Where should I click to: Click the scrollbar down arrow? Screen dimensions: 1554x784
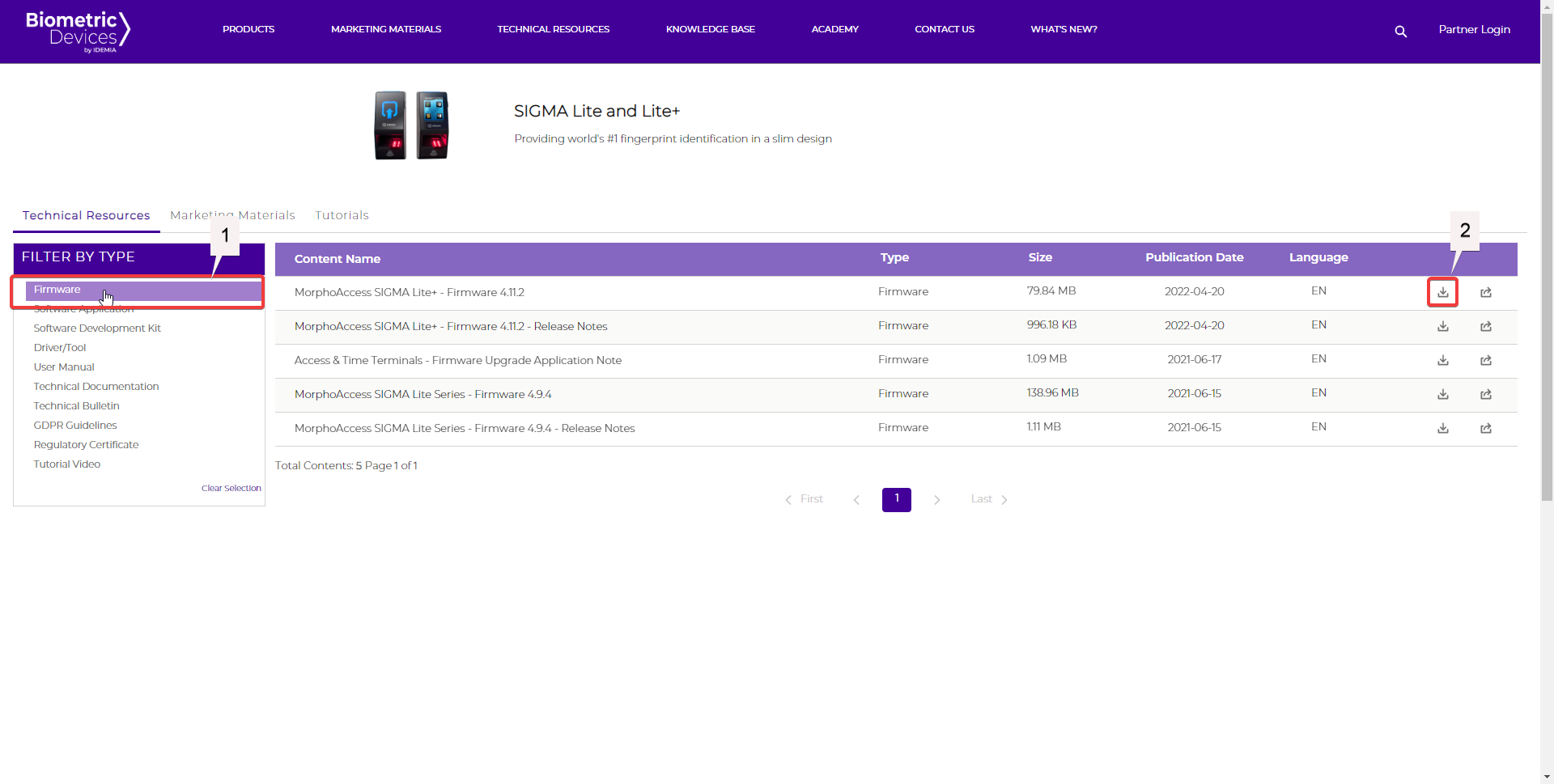coord(1547,778)
